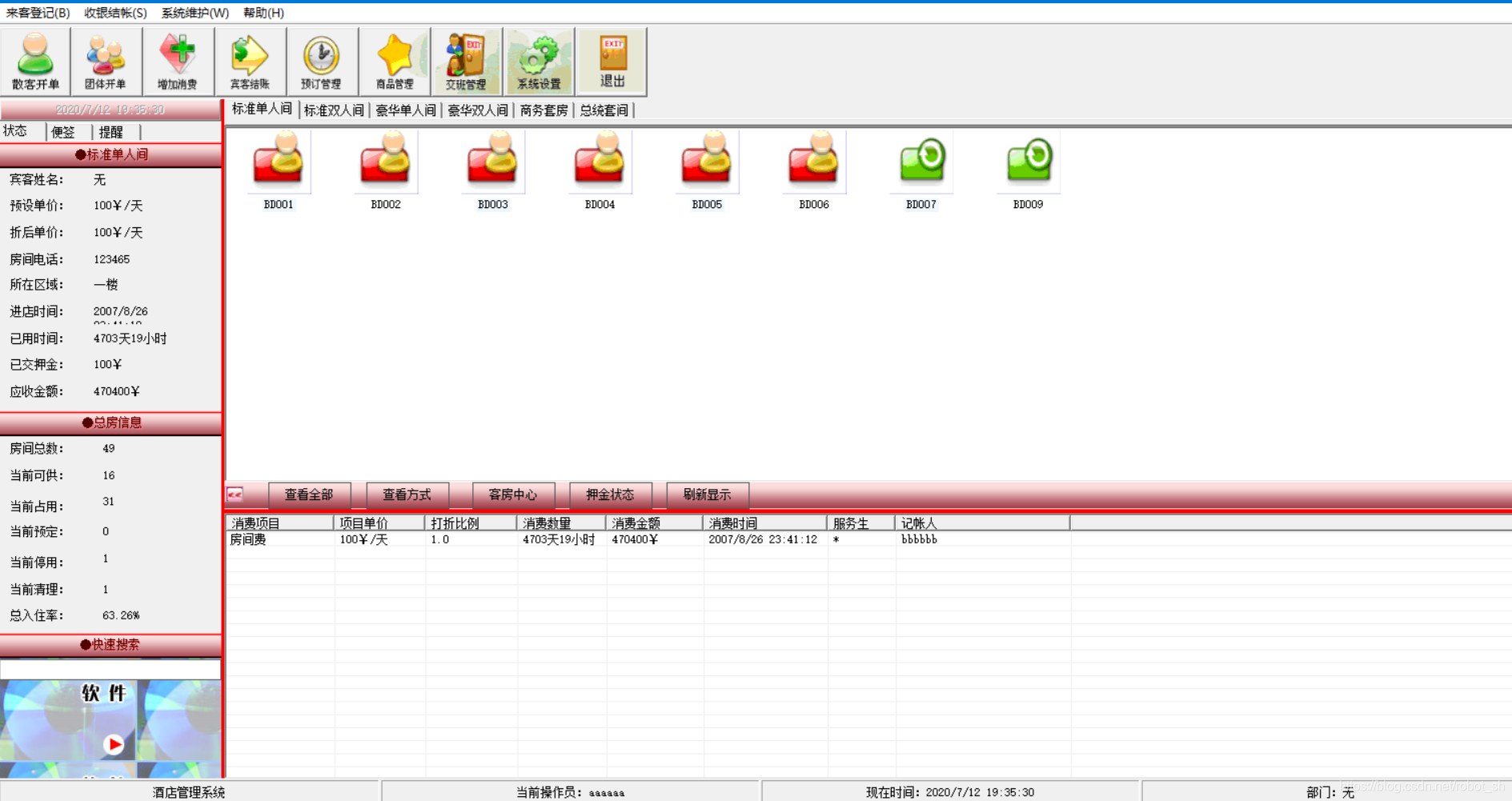Screen dimensions: 1512x801
Task: Click the 63.26% occupancy rate value
Action: tap(121, 615)
